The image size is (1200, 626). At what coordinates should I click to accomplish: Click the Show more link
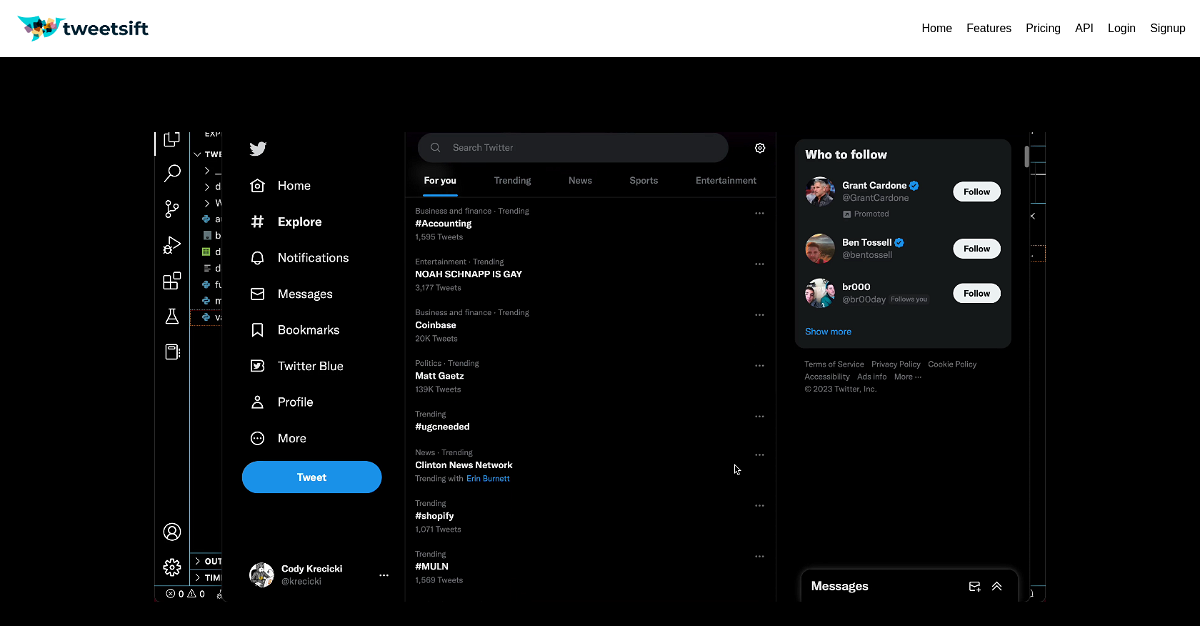(828, 332)
